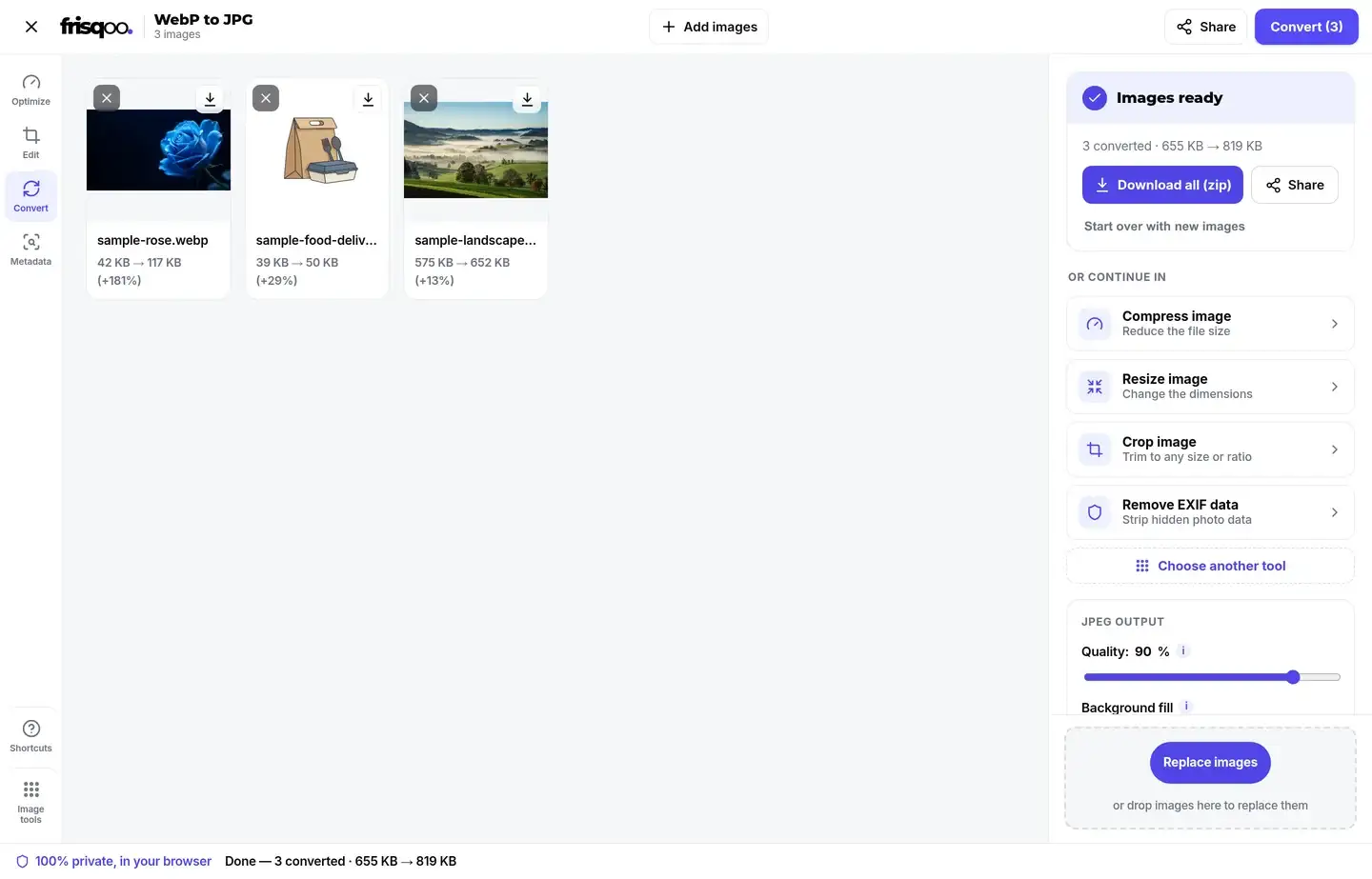Remove the sample-landscape image
The image size is (1372, 879).
click(424, 98)
